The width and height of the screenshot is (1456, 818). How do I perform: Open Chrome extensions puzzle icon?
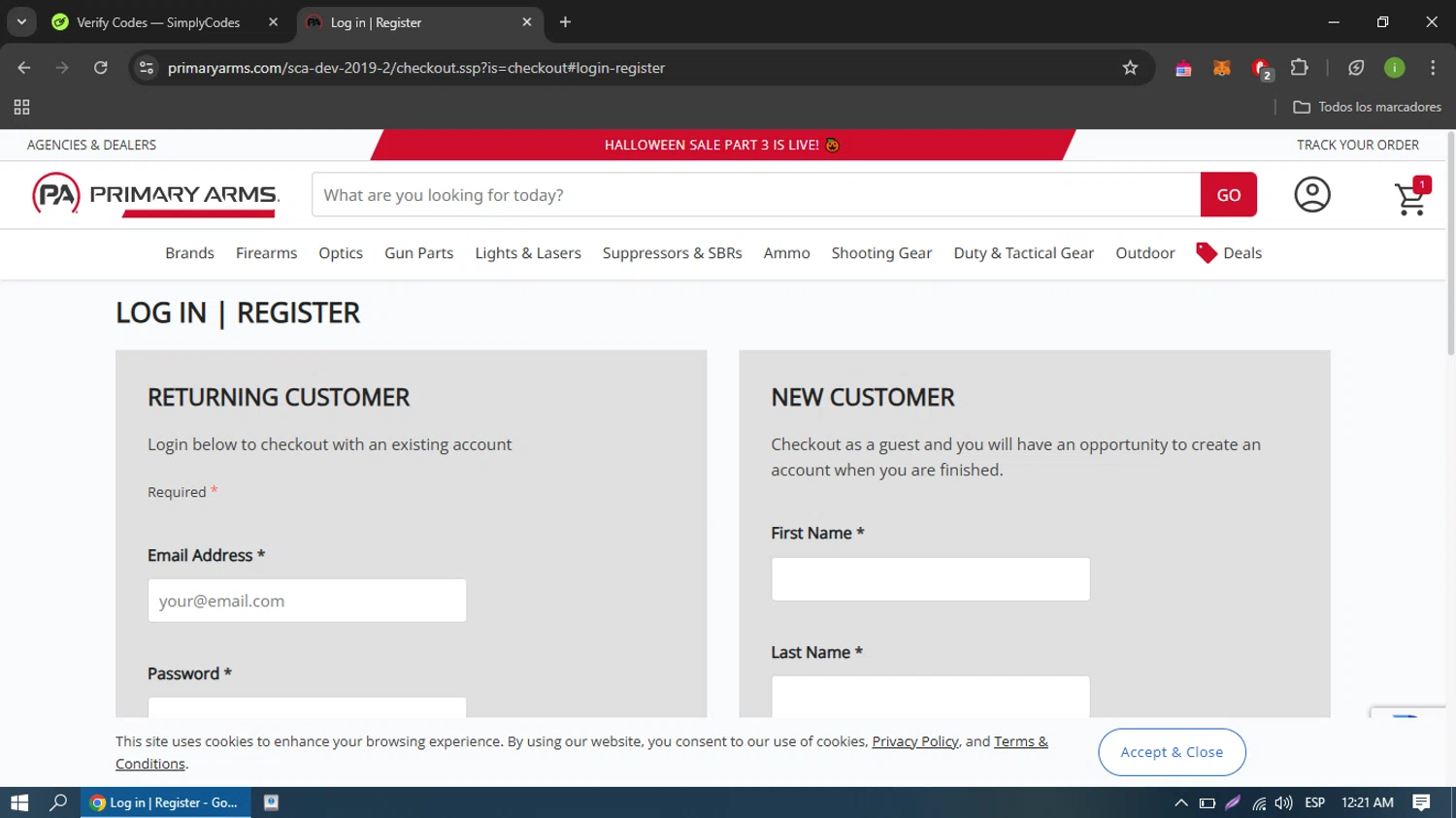click(x=1299, y=68)
